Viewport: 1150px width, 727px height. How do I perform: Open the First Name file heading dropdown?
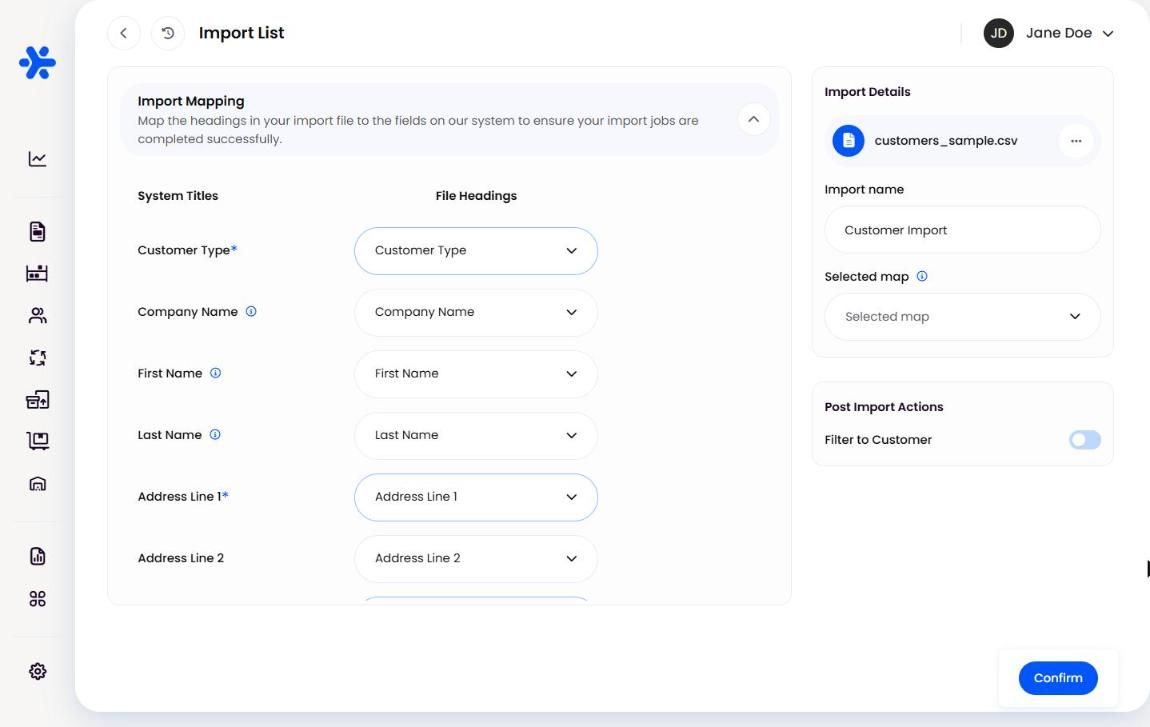click(476, 374)
